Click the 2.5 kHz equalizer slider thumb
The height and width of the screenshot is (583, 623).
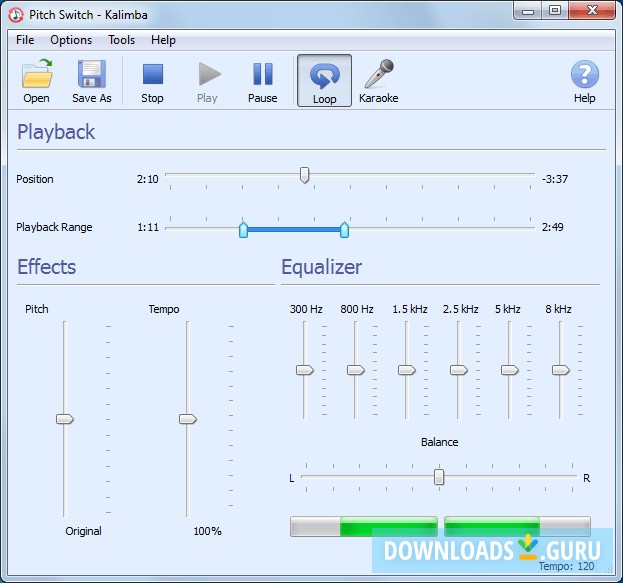[x=459, y=370]
